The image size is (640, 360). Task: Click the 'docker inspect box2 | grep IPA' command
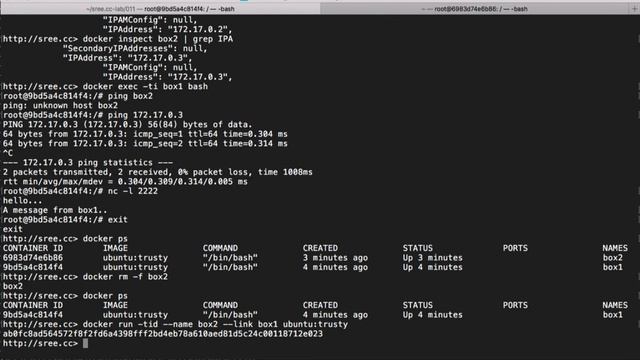click(158, 39)
